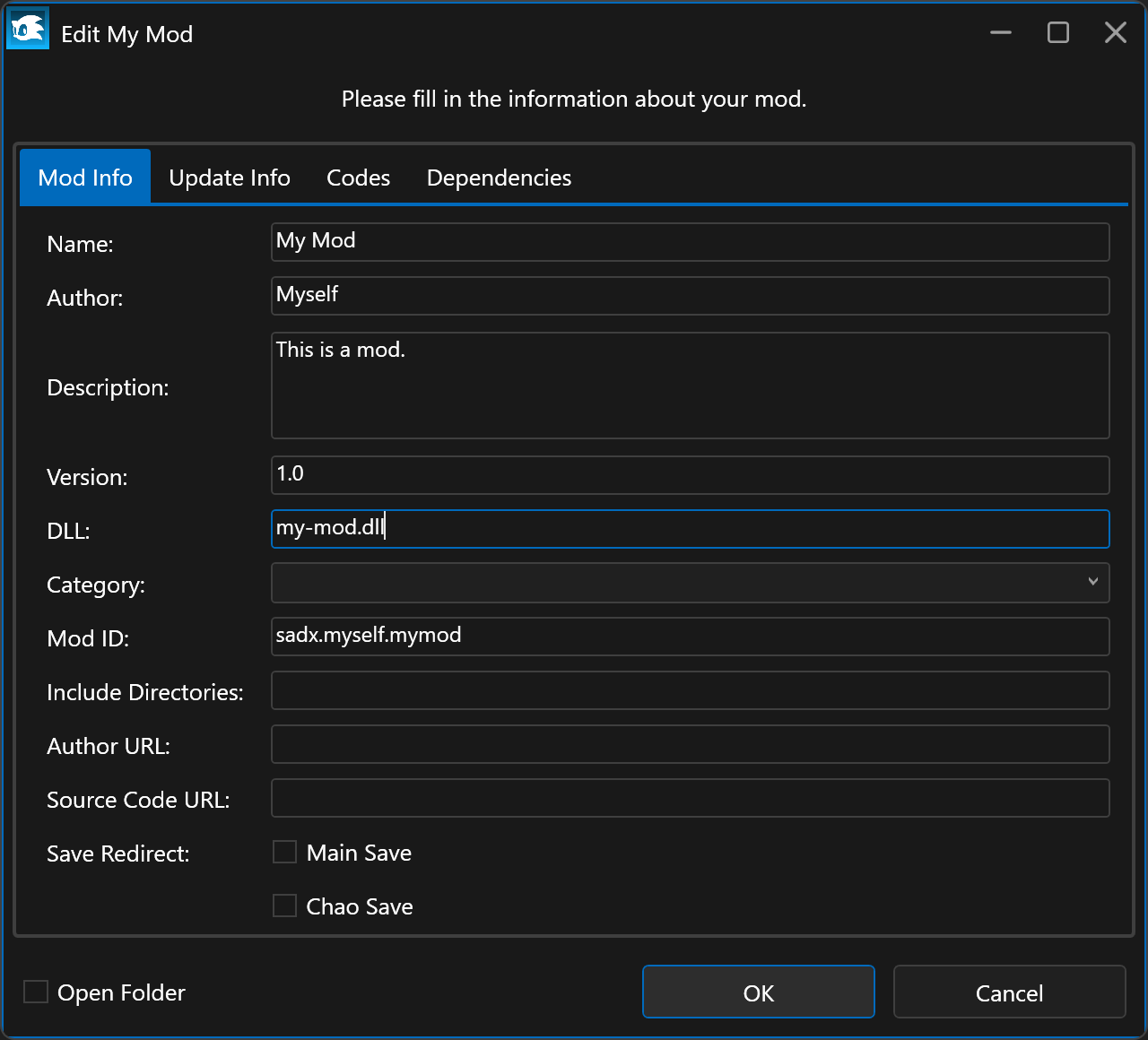Select the Mod Info tab

pyautogui.click(x=85, y=178)
